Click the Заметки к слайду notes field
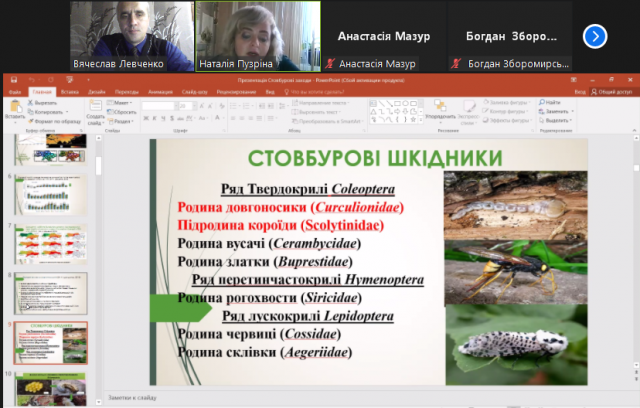The height and width of the screenshot is (408, 640). pos(132,397)
